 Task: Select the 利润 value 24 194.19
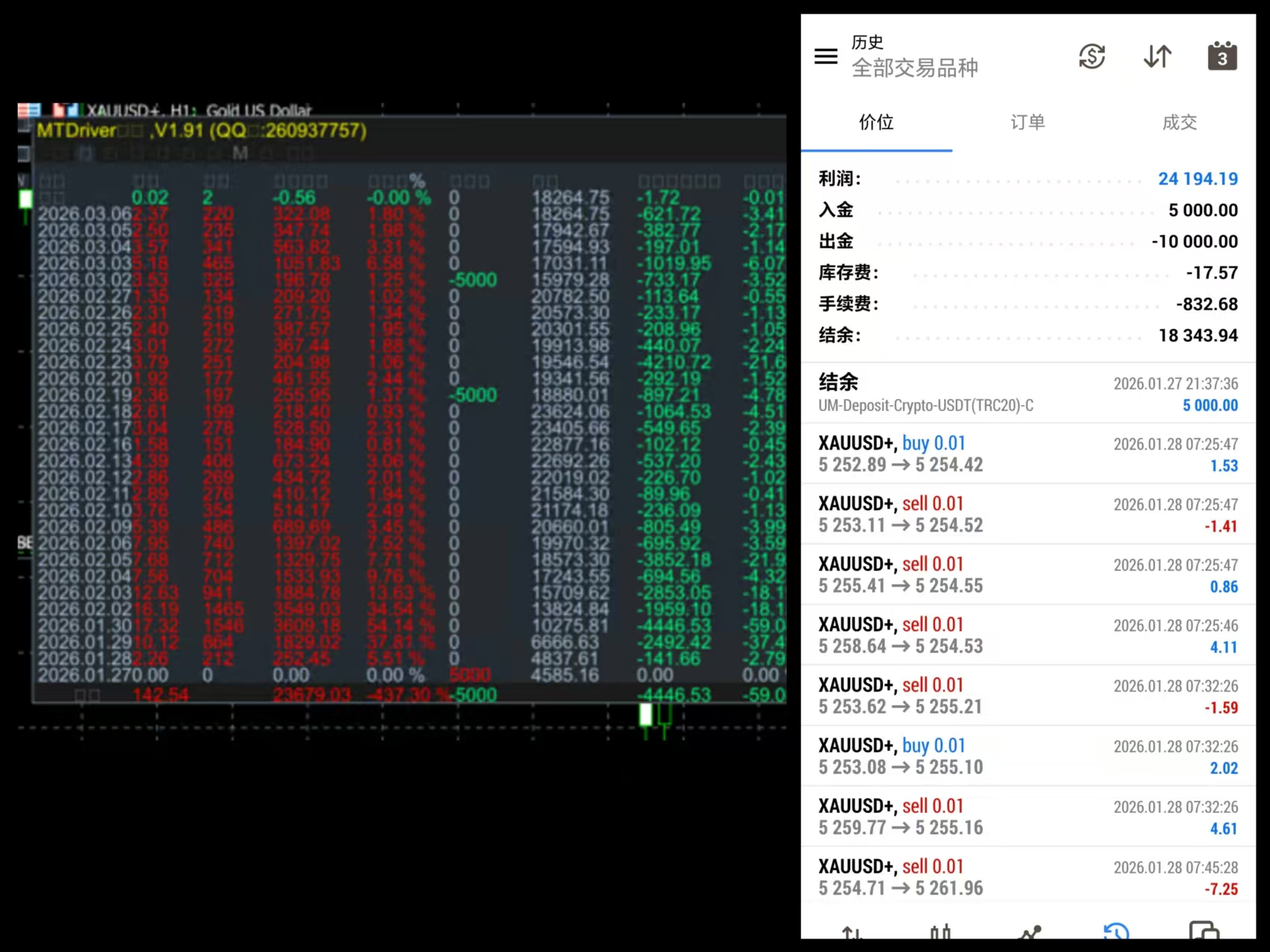1198,179
